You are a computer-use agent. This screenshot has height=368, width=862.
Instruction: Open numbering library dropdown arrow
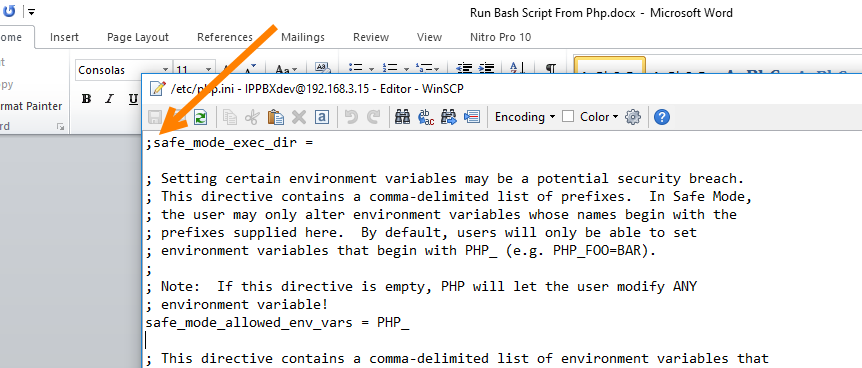(406, 69)
